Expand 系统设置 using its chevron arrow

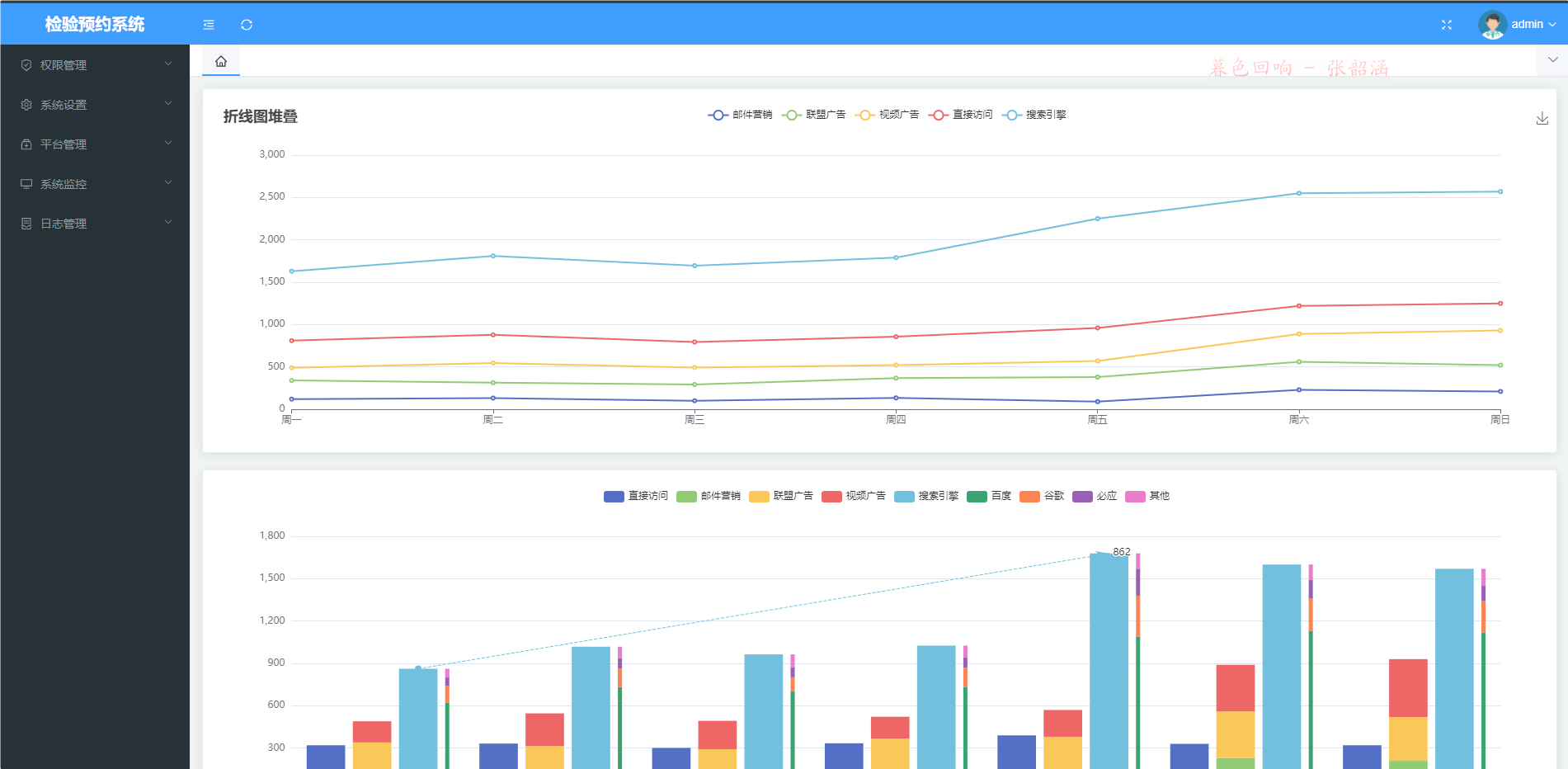pos(168,103)
